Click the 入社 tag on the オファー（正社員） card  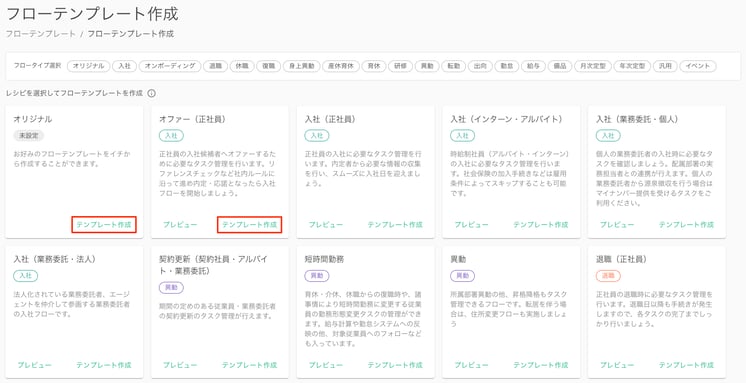click(171, 136)
